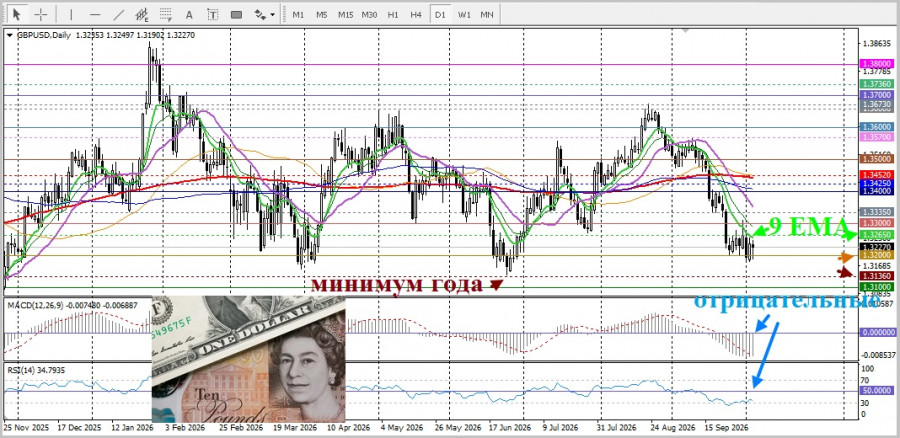The image size is (900, 438).
Task: Click the blue 1.36000 price label
Action: tap(876, 127)
